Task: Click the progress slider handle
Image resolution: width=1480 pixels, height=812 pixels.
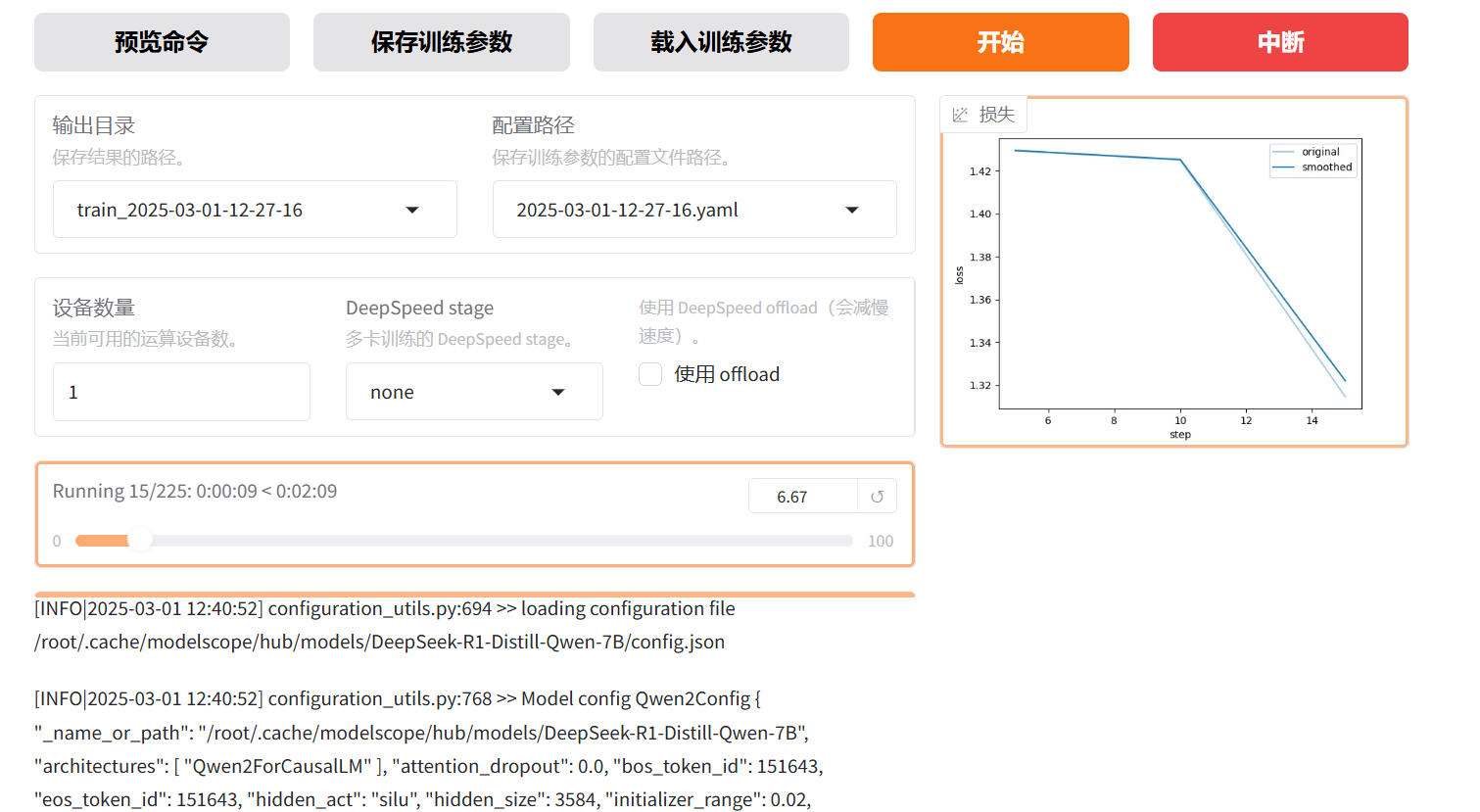Action: (x=140, y=541)
